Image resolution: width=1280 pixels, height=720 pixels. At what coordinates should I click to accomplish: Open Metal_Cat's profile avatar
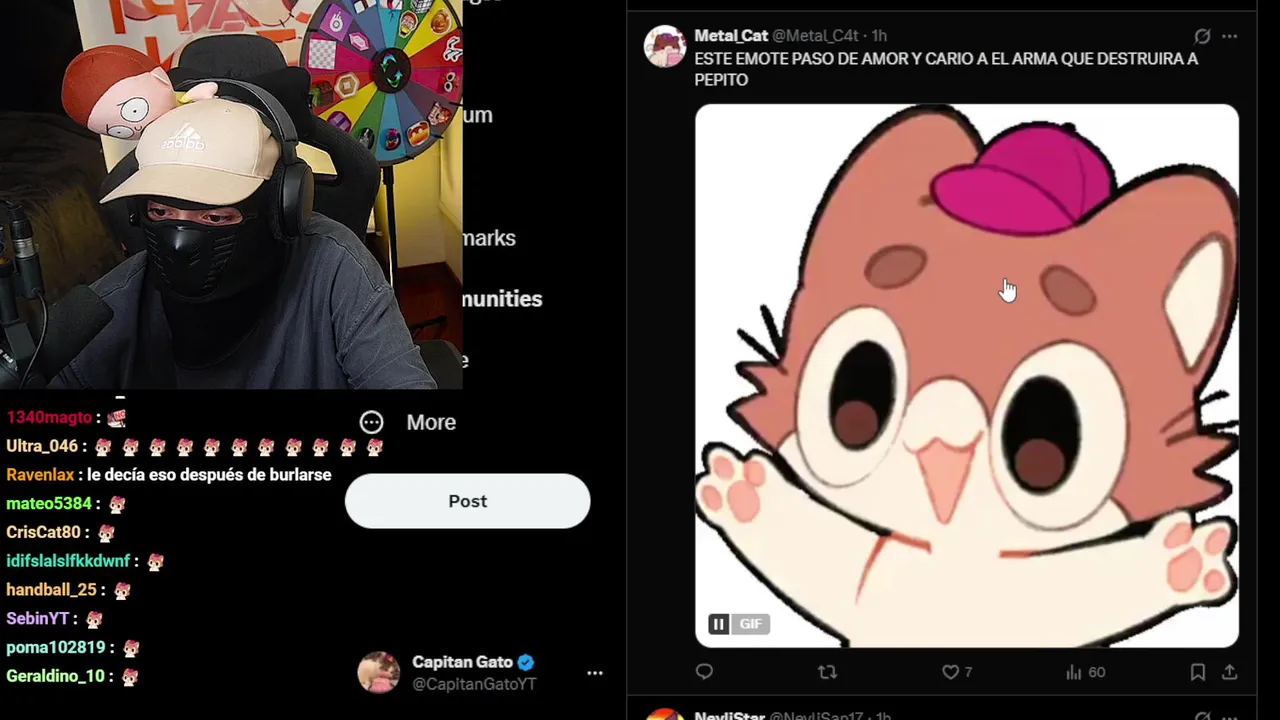point(665,47)
